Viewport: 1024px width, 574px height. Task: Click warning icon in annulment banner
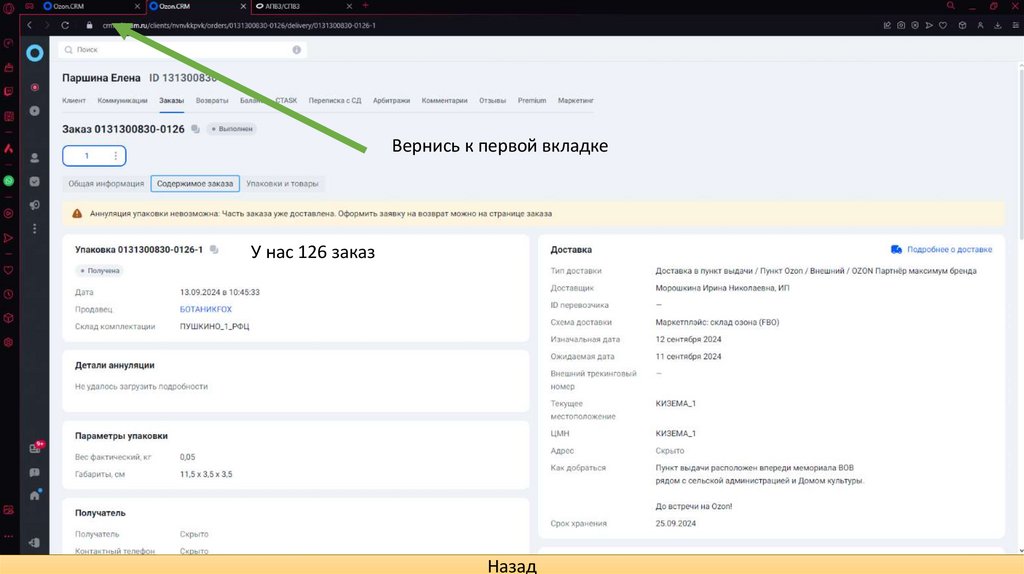[77, 214]
